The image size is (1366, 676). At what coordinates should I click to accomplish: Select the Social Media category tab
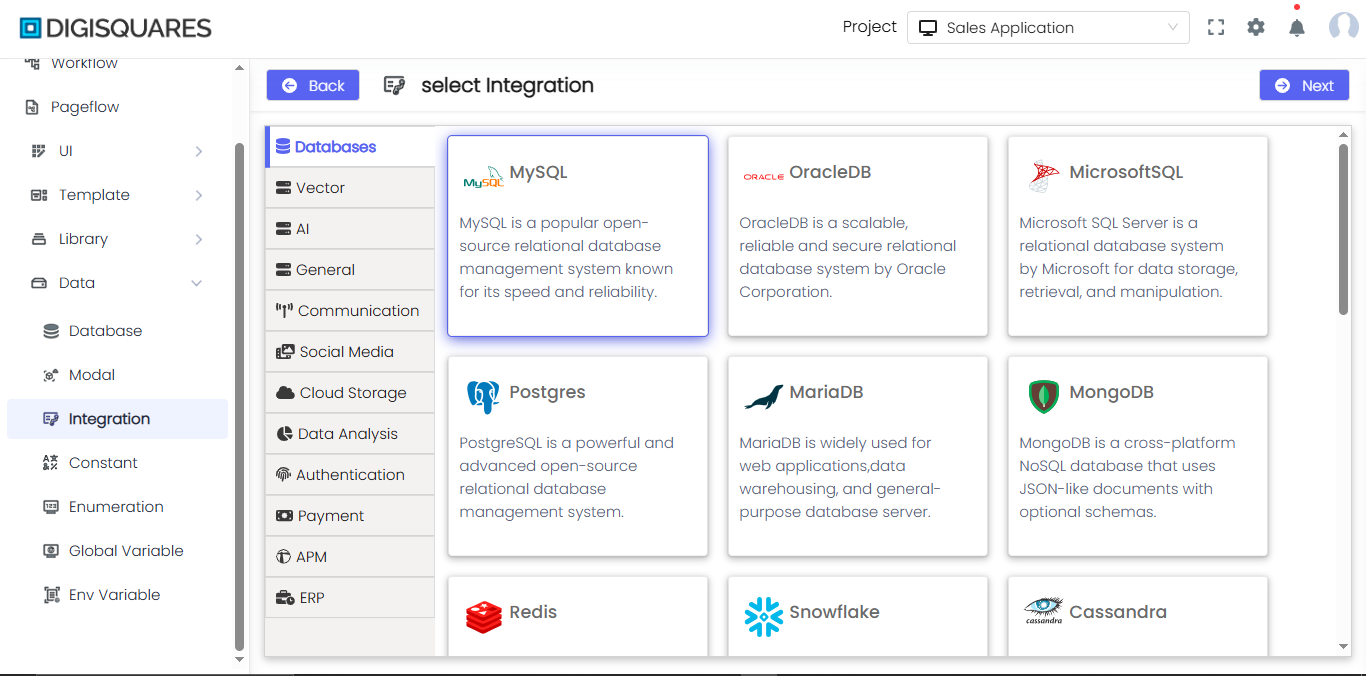point(350,352)
